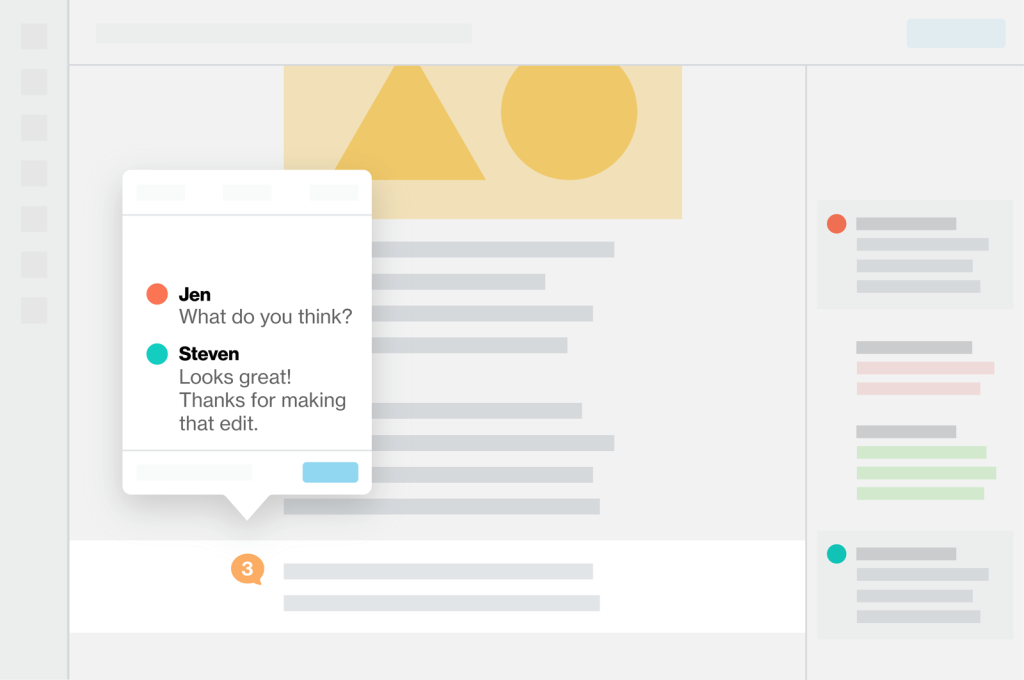Click Steven's teal avatar in the popup

tap(157, 354)
